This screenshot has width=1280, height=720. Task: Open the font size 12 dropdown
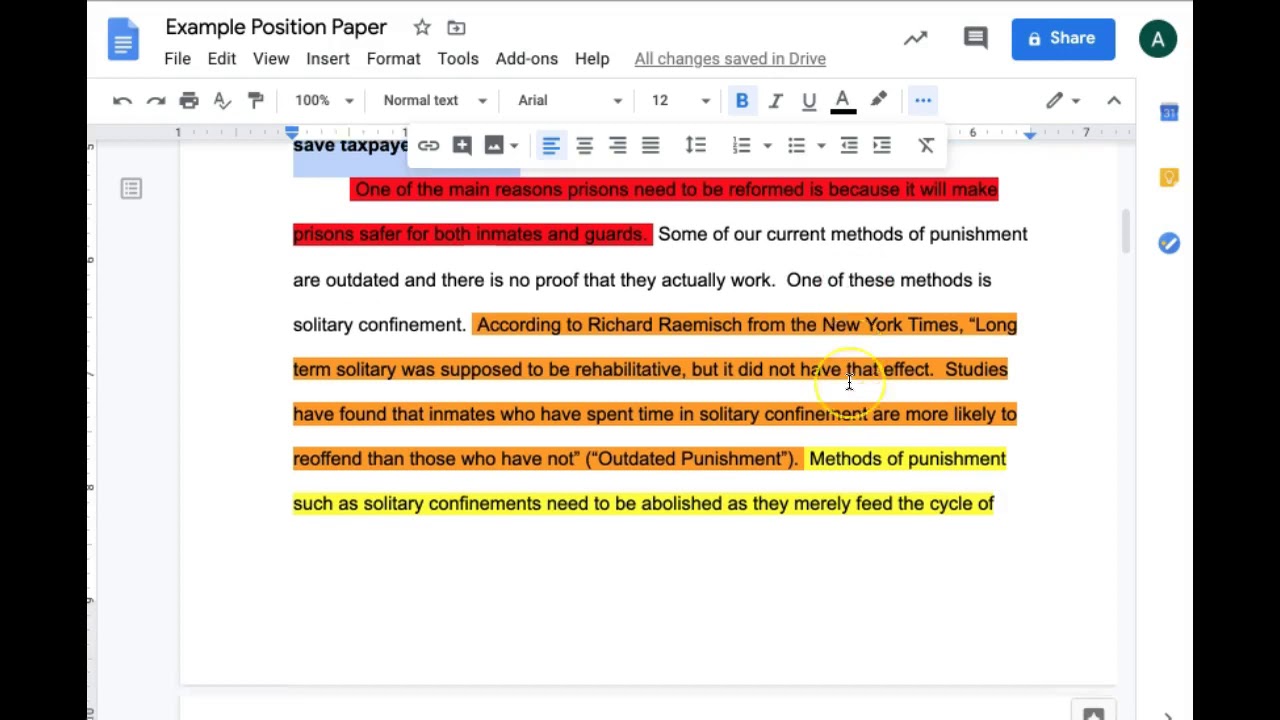[681, 100]
